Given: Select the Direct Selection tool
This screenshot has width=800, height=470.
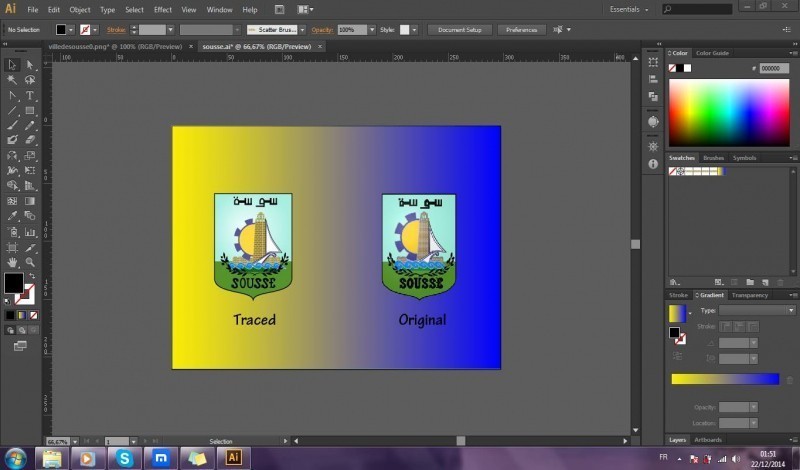Looking at the screenshot, I should [30, 65].
